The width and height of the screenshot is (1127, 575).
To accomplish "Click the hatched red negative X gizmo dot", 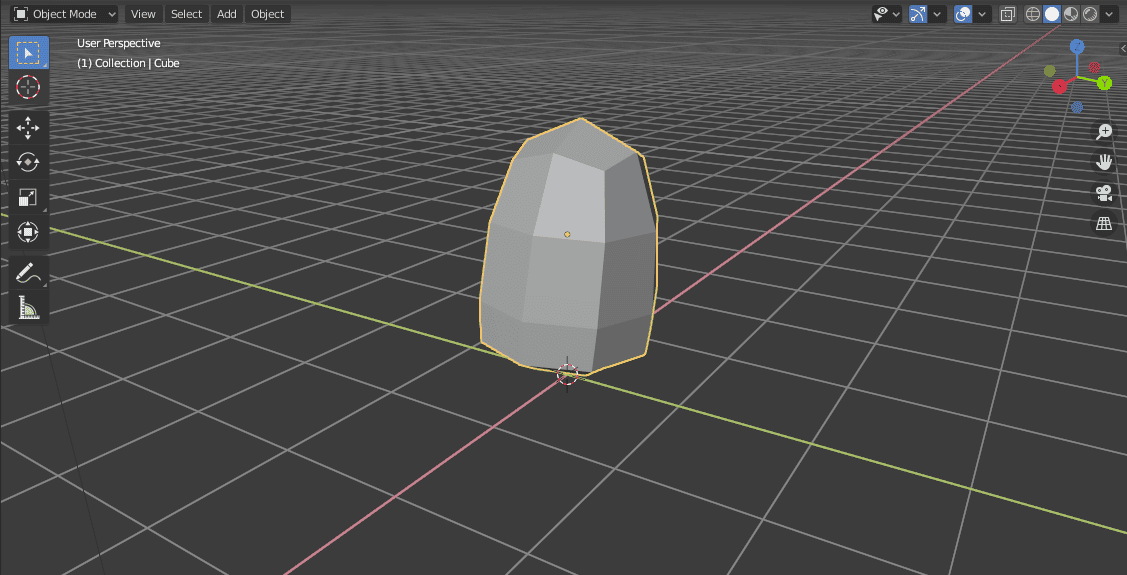I will click(x=1095, y=67).
